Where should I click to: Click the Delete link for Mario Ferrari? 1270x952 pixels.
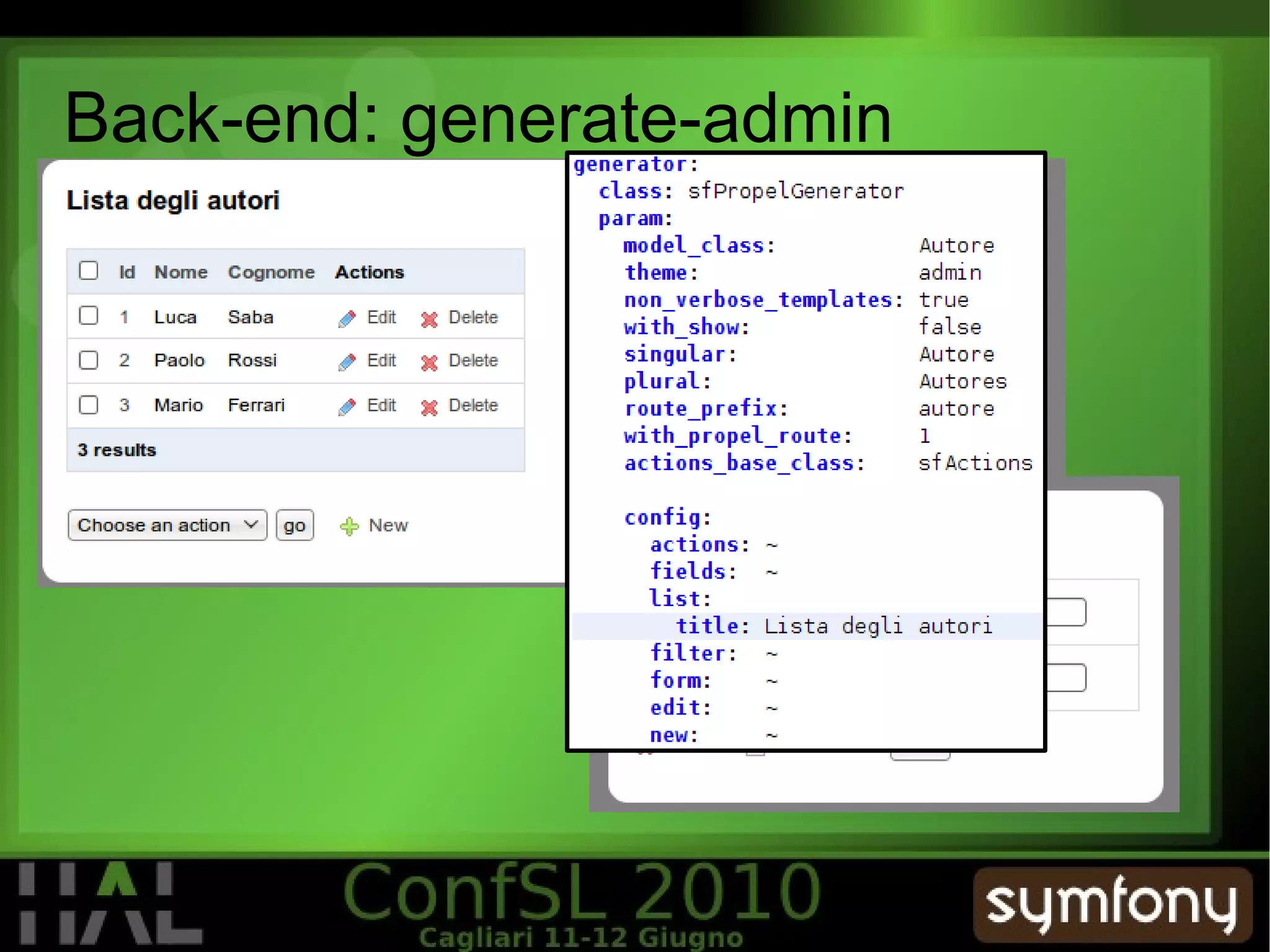pos(473,406)
